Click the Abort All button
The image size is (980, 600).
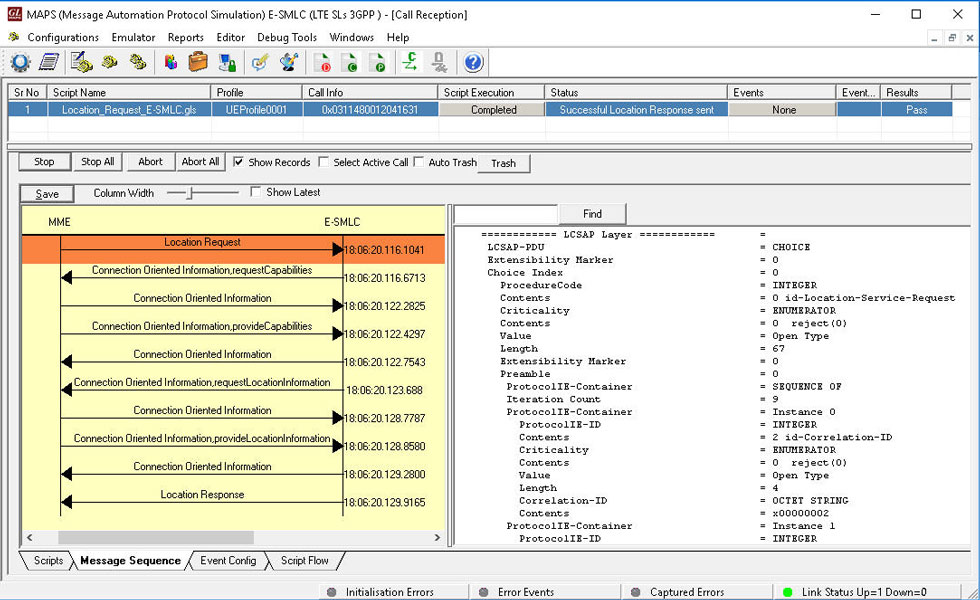200,162
